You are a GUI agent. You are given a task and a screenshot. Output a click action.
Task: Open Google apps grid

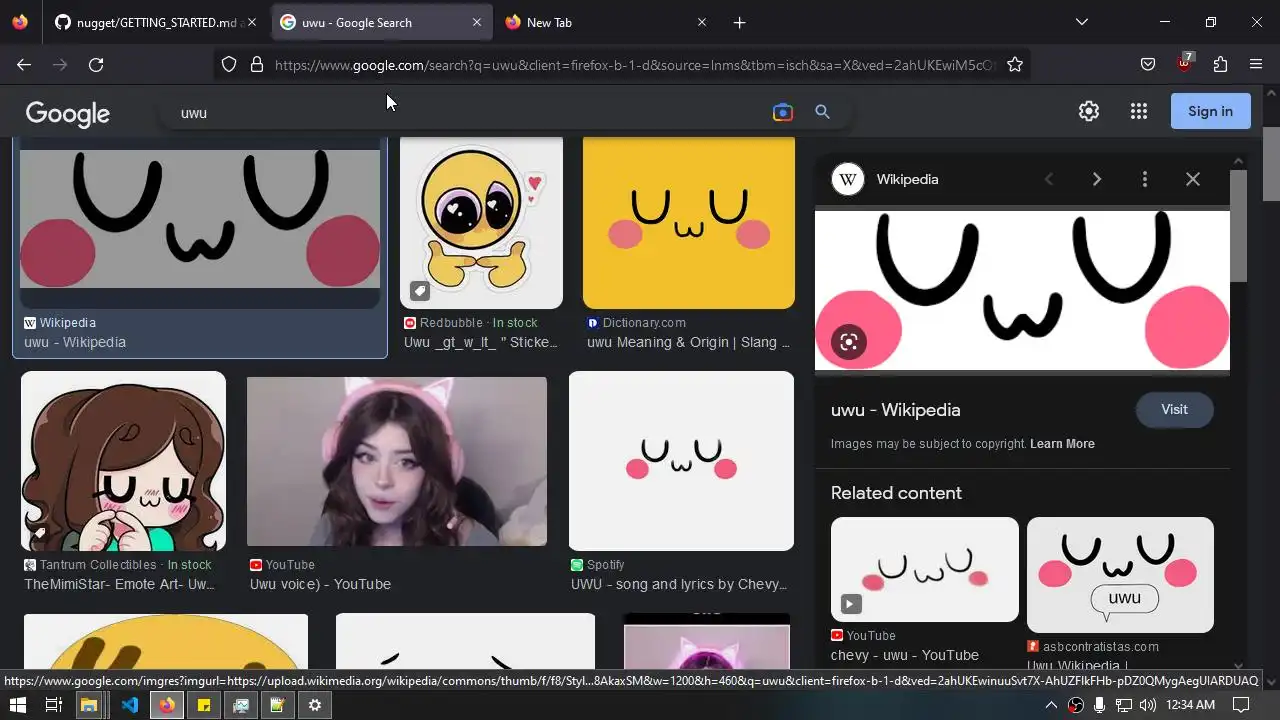1139,111
